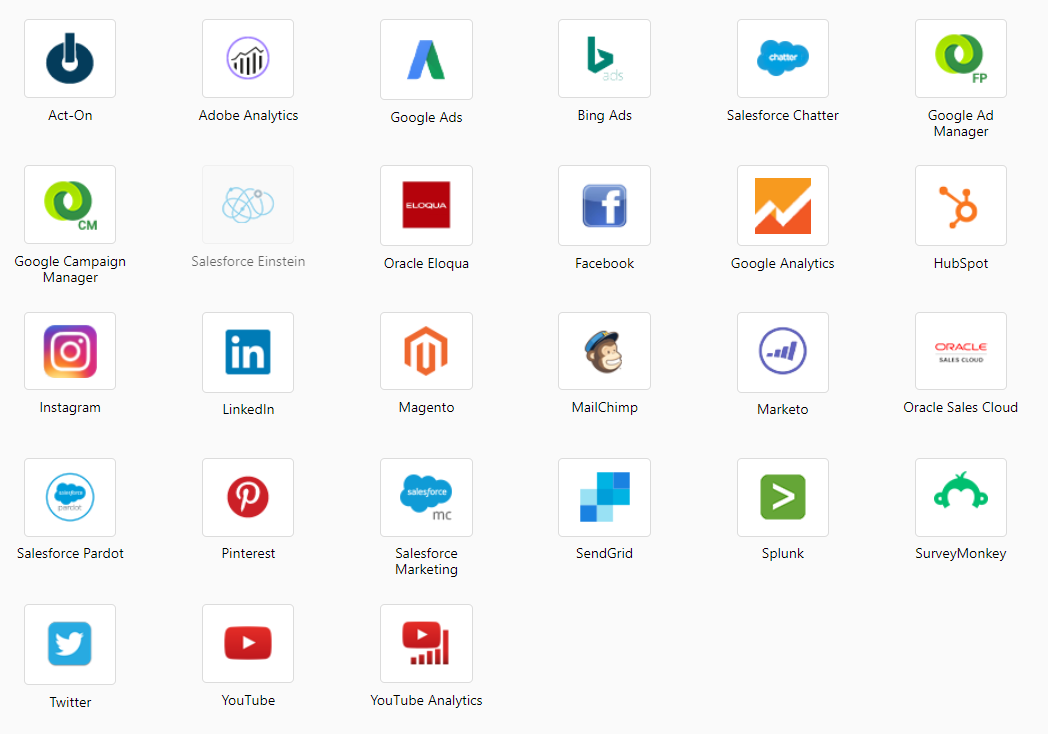Open the Google Ad Manager connector

click(x=961, y=59)
